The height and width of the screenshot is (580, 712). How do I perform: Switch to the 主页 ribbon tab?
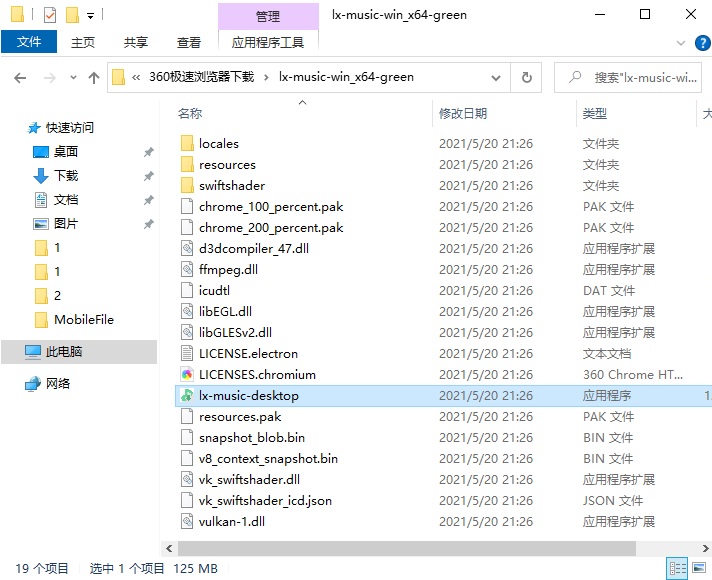pos(83,42)
